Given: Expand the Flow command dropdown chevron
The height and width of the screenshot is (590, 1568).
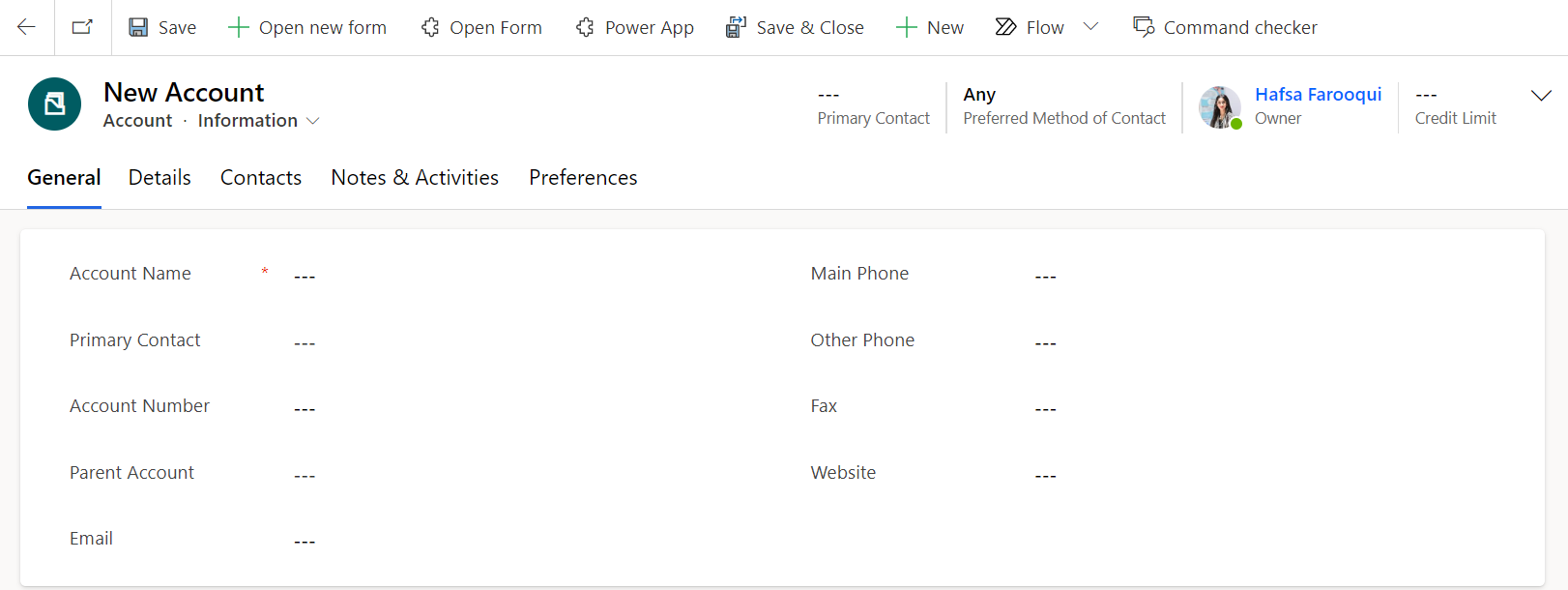Looking at the screenshot, I should (x=1091, y=27).
